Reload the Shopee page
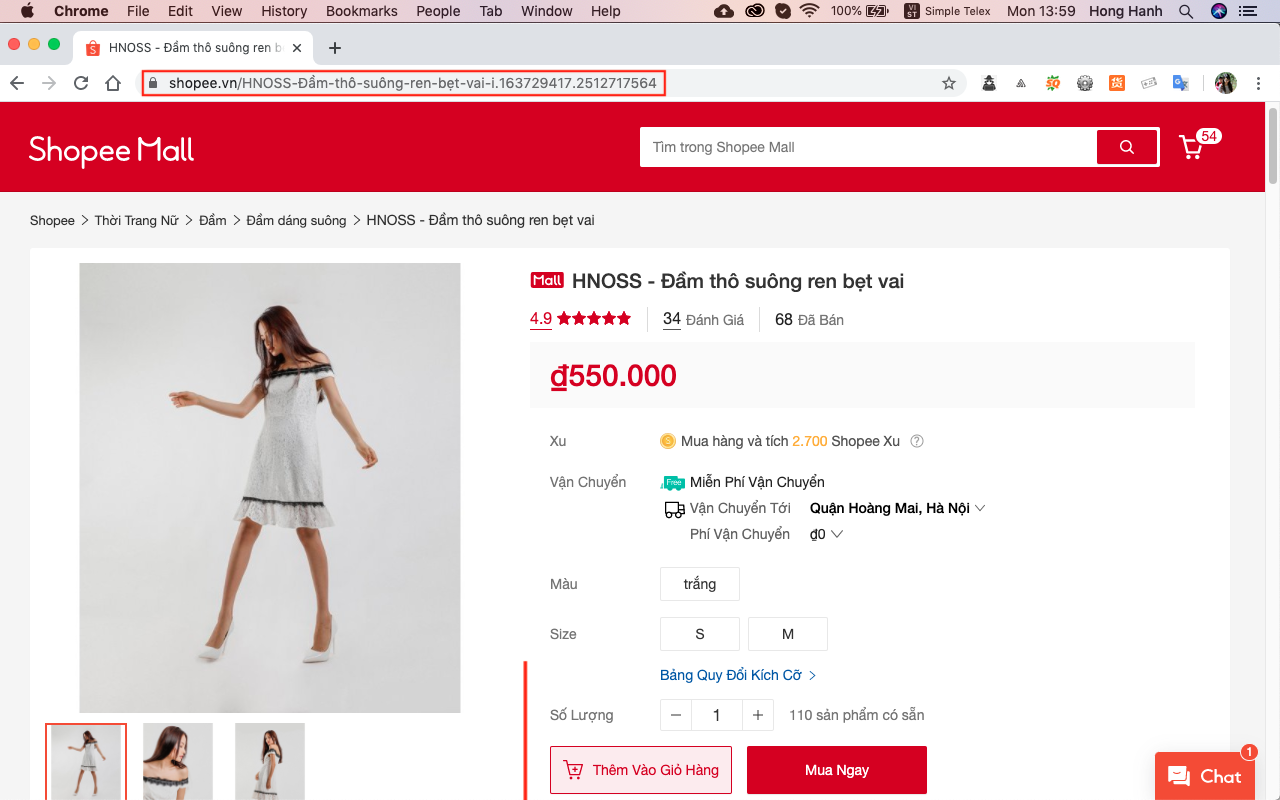1280x800 pixels. (81, 83)
